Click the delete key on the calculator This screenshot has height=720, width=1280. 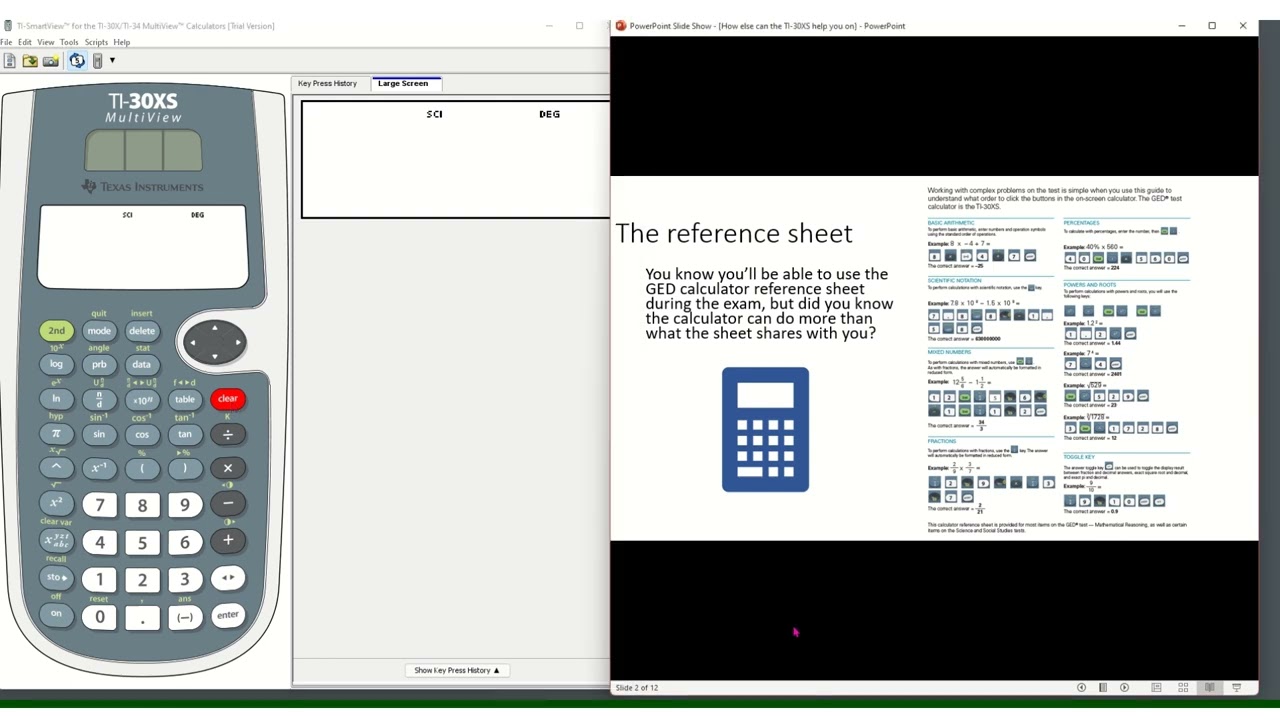click(142, 331)
